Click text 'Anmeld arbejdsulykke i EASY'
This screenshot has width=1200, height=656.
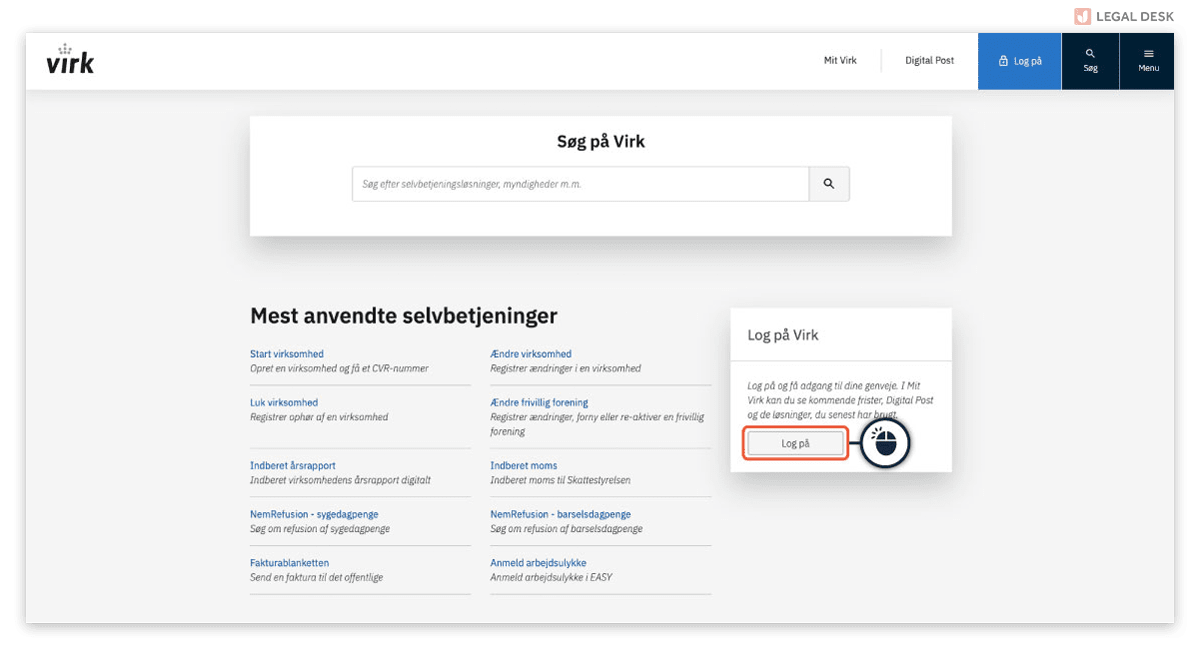point(552,577)
